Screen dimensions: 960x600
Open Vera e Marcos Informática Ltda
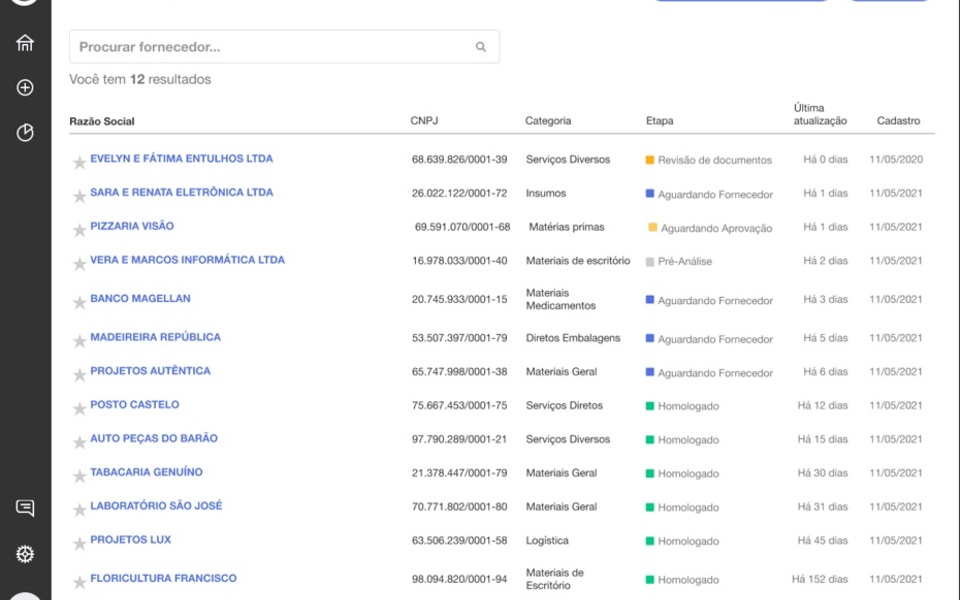[187, 260]
